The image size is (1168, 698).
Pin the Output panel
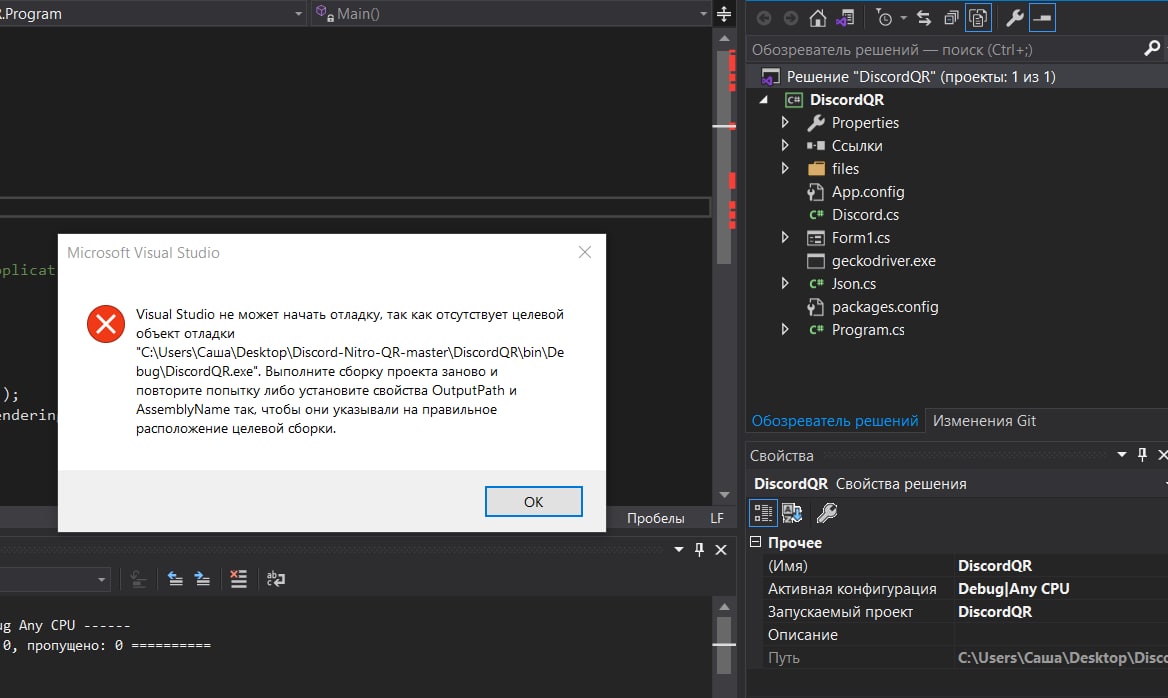point(699,550)
